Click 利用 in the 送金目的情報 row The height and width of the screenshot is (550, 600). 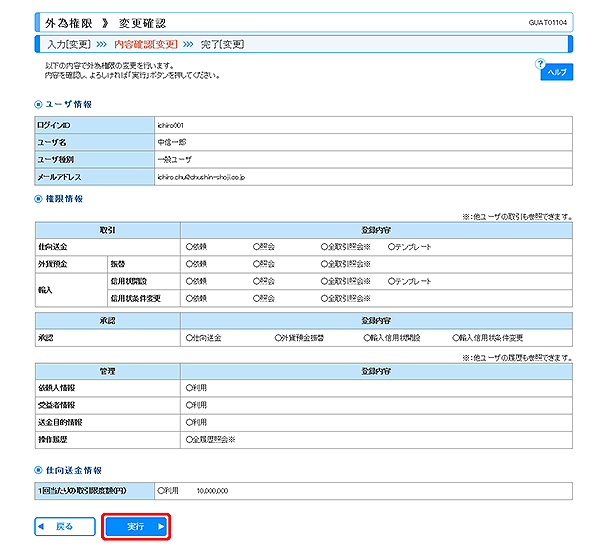click(196, 423)
